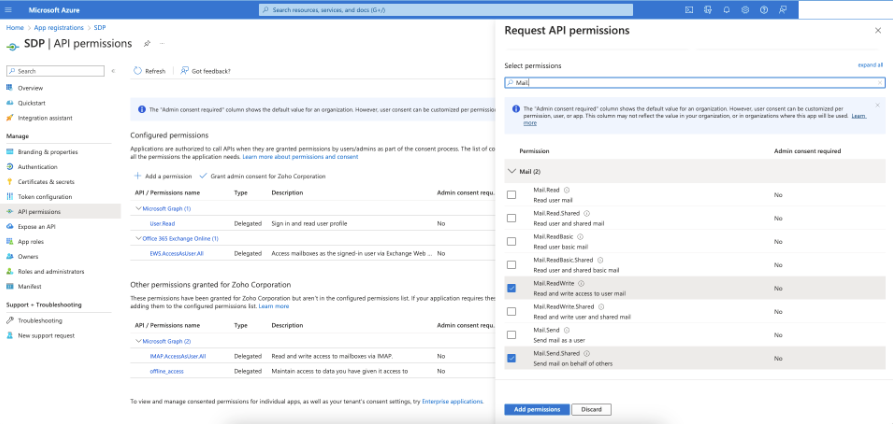Click the Discard button
The image size is (893, 424).
[x=593, y=410]
